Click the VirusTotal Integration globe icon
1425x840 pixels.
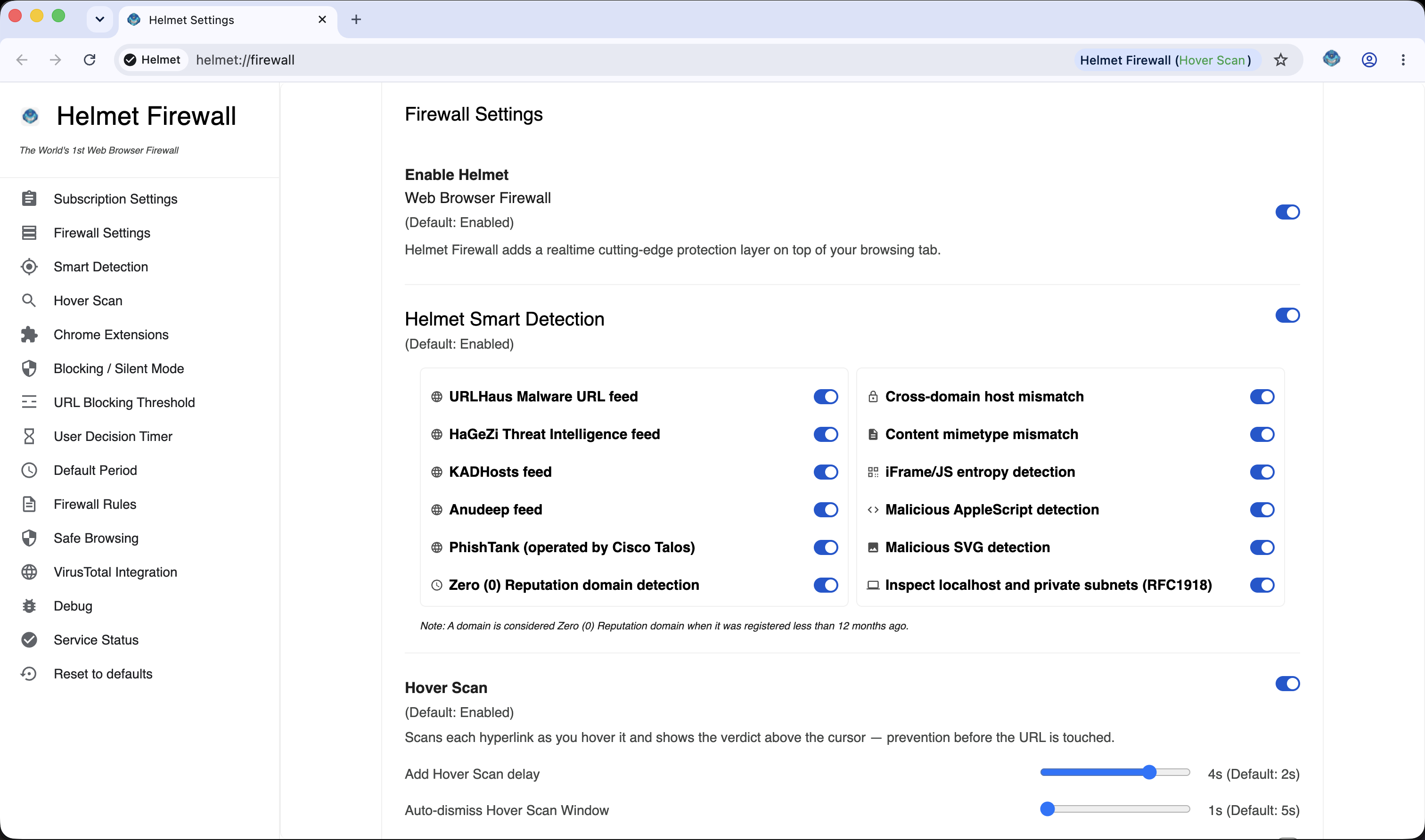29,572
